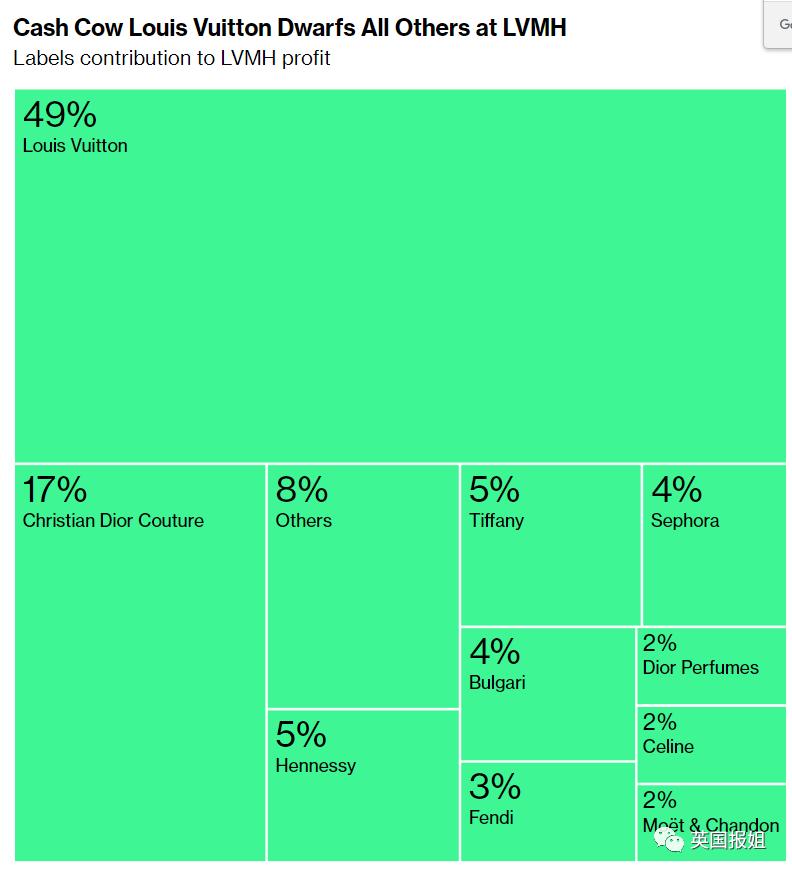Click the 17% percentage figure
Screen dimensions: 792x875
pyautogui.click(x=55, y=490)
